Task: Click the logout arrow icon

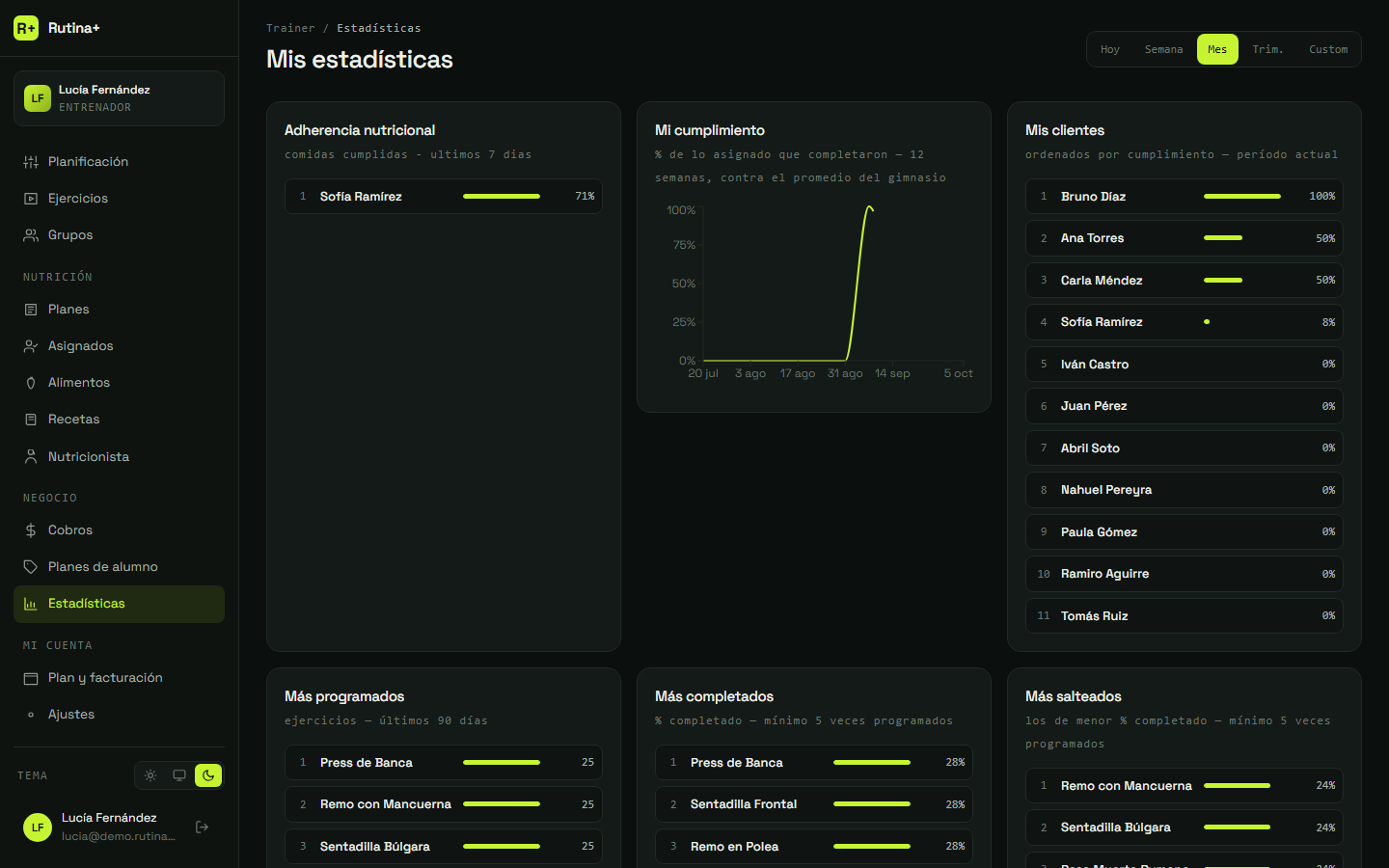Action: point(203,827)
